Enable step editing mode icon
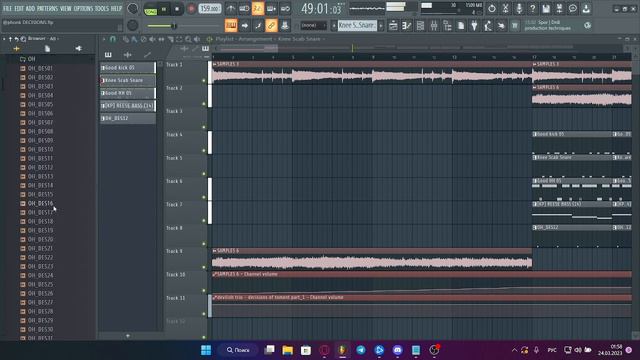The height and width of the screenshot is (360, 640). pos(258,25)
